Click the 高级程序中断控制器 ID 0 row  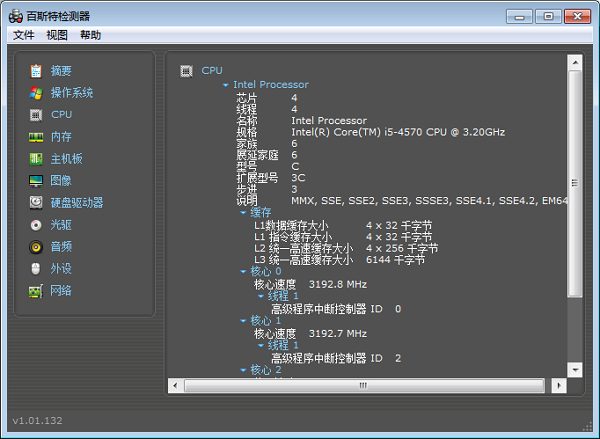pos(336,309)
